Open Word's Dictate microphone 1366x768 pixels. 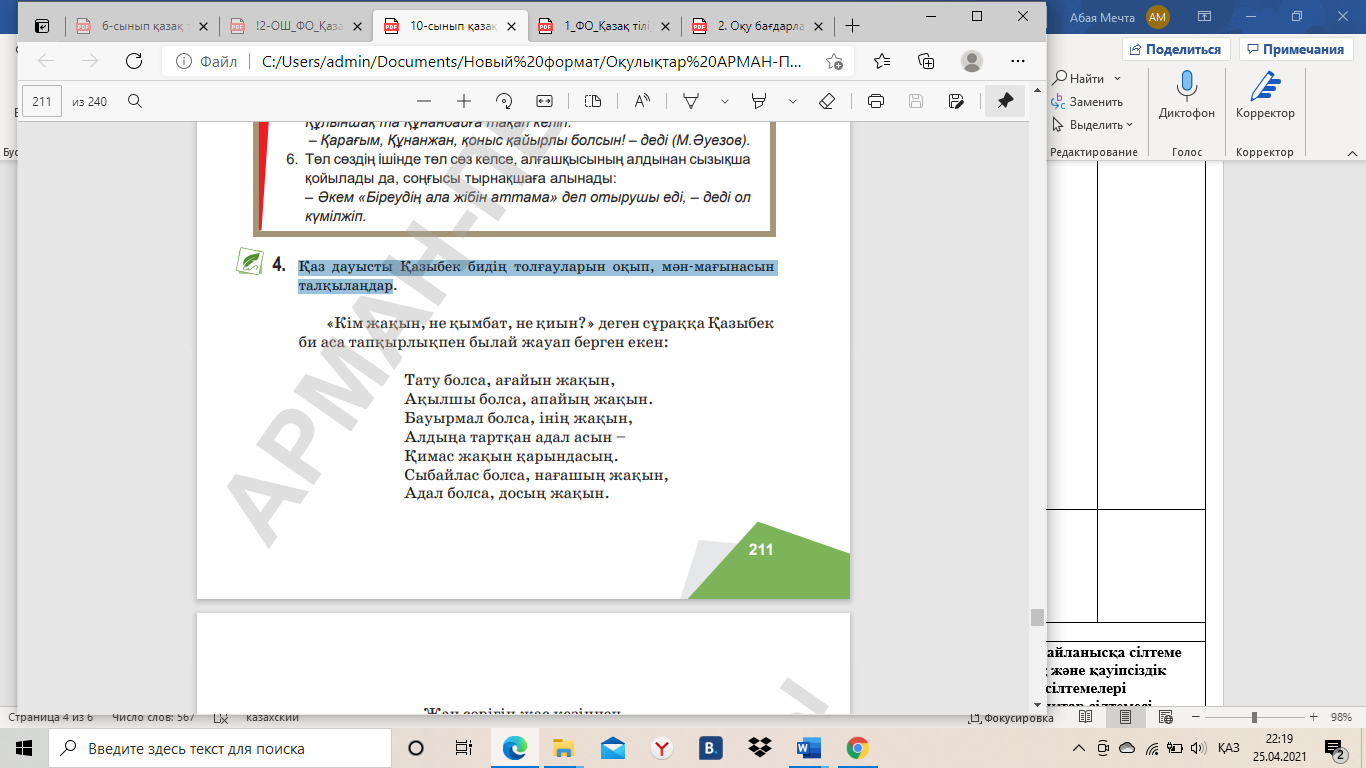1187,96
